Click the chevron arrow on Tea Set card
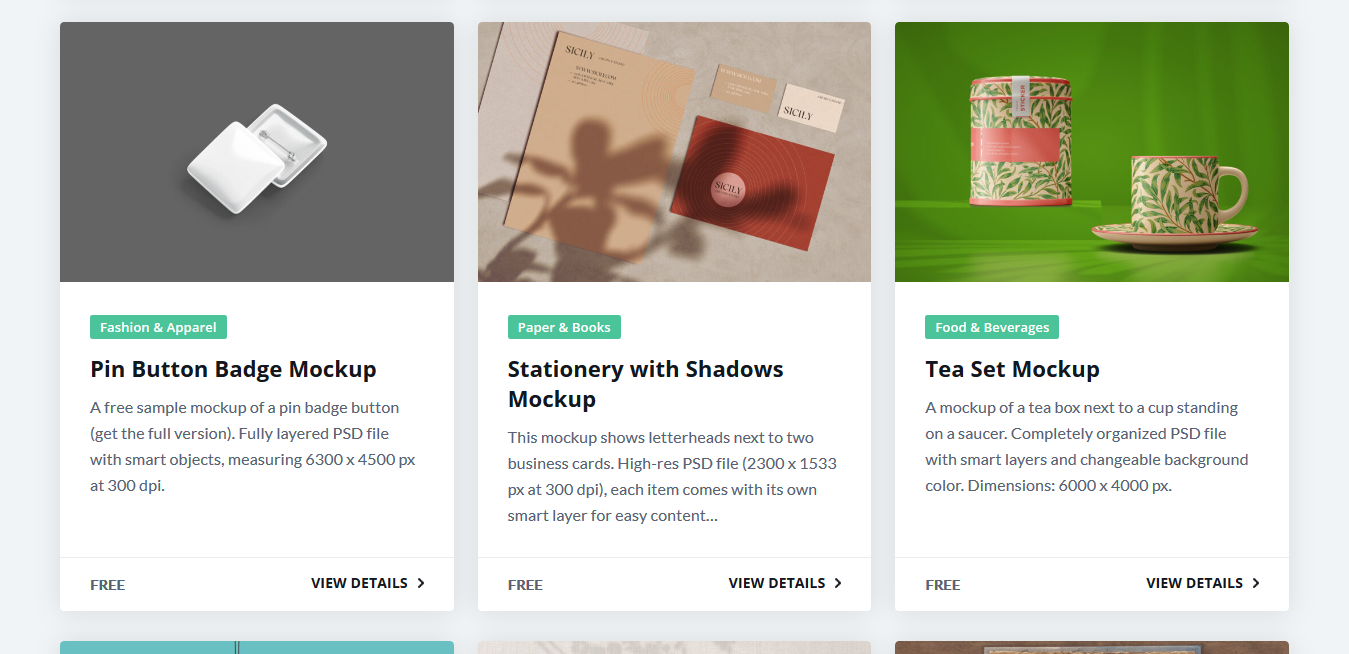 tap(1256, 583)
